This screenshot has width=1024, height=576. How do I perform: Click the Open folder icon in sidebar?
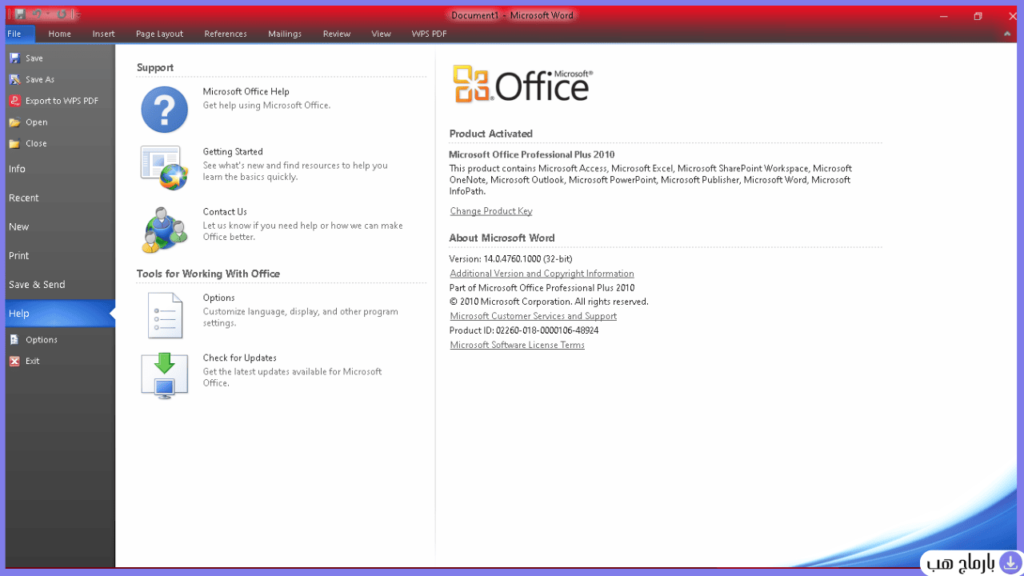pyautogui.click(x=14, y=122)
